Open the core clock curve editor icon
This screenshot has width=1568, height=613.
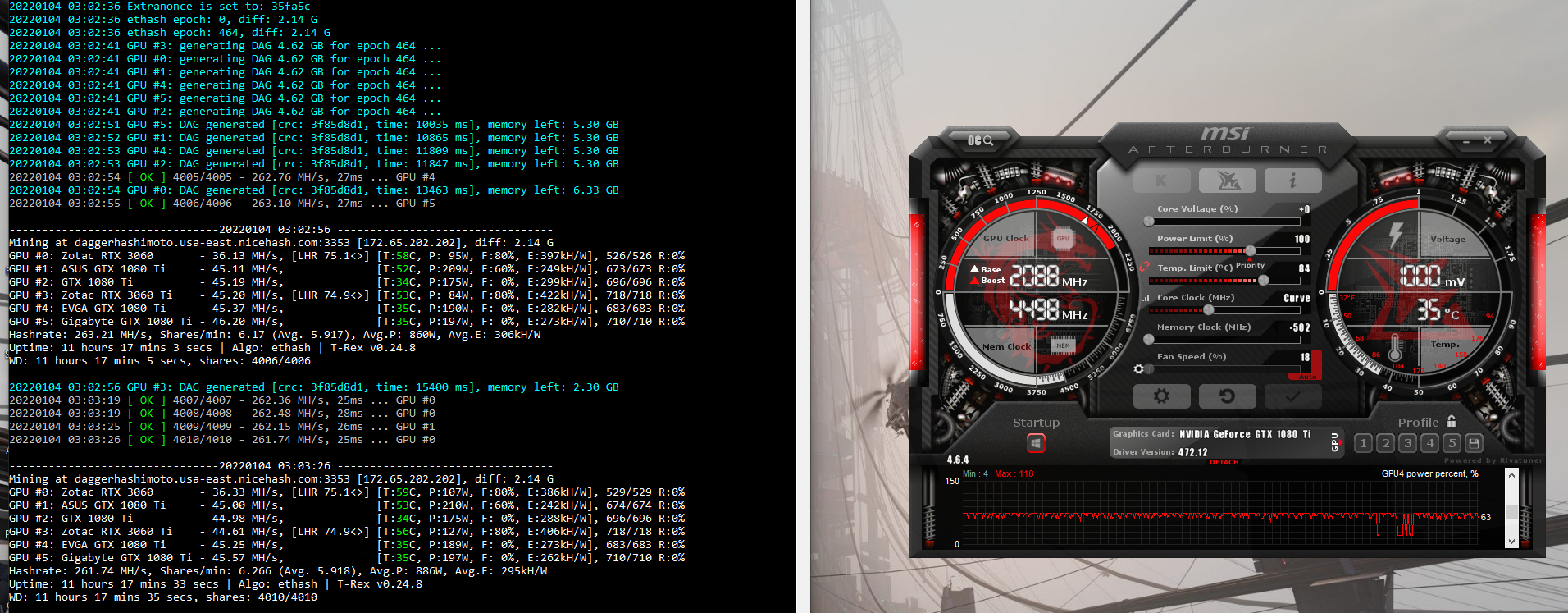[x=1146, y=299]
